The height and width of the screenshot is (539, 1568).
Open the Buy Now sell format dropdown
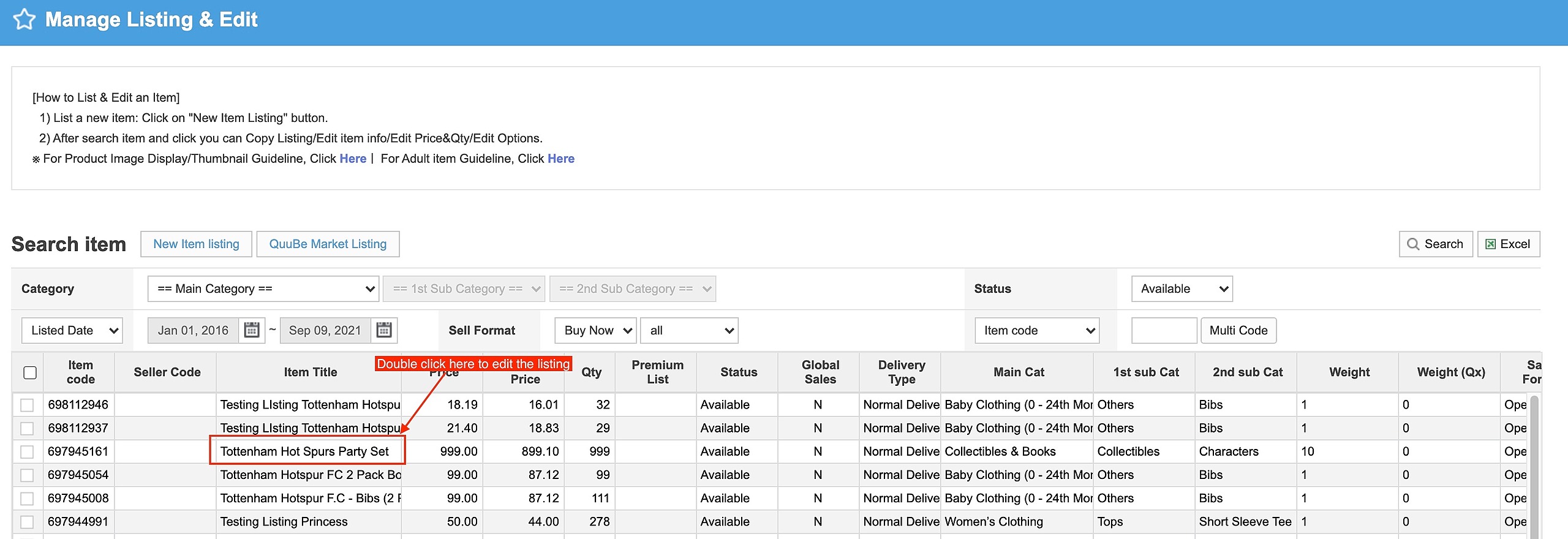[595, 330]
